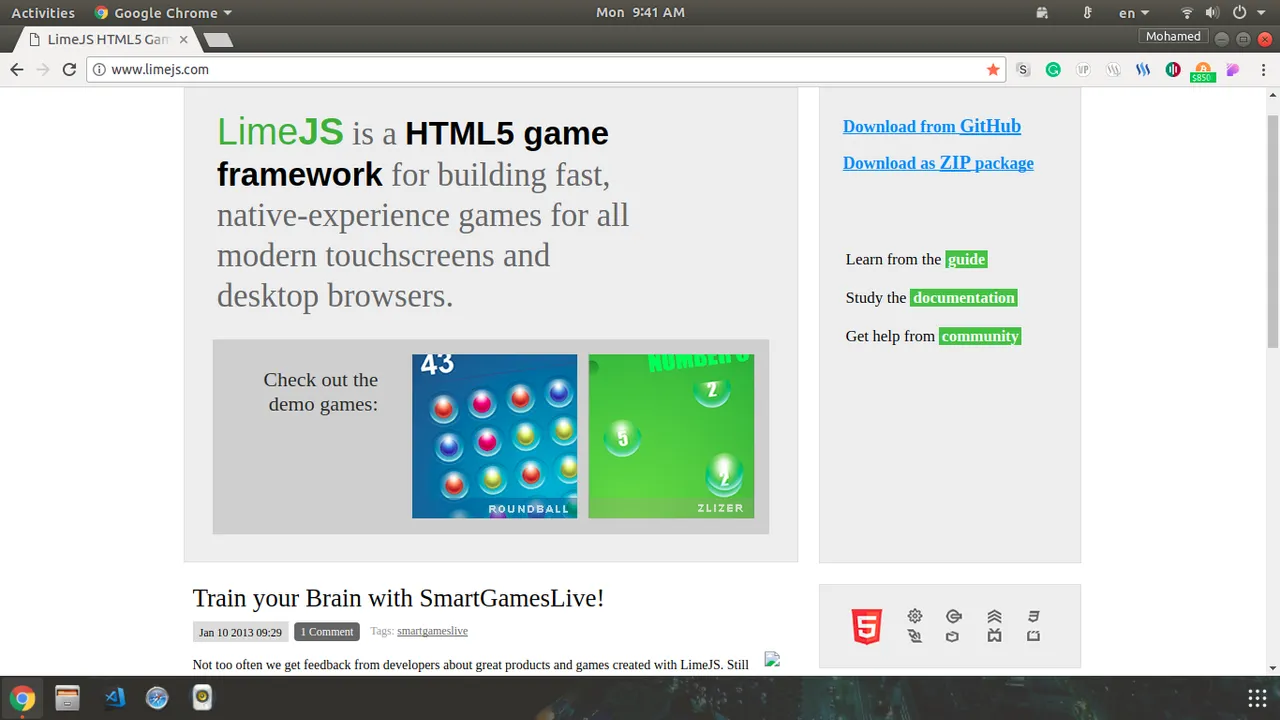Click the broken image beside post text
The height and width of the screenshot is (720, 1280).
point(772,659)
